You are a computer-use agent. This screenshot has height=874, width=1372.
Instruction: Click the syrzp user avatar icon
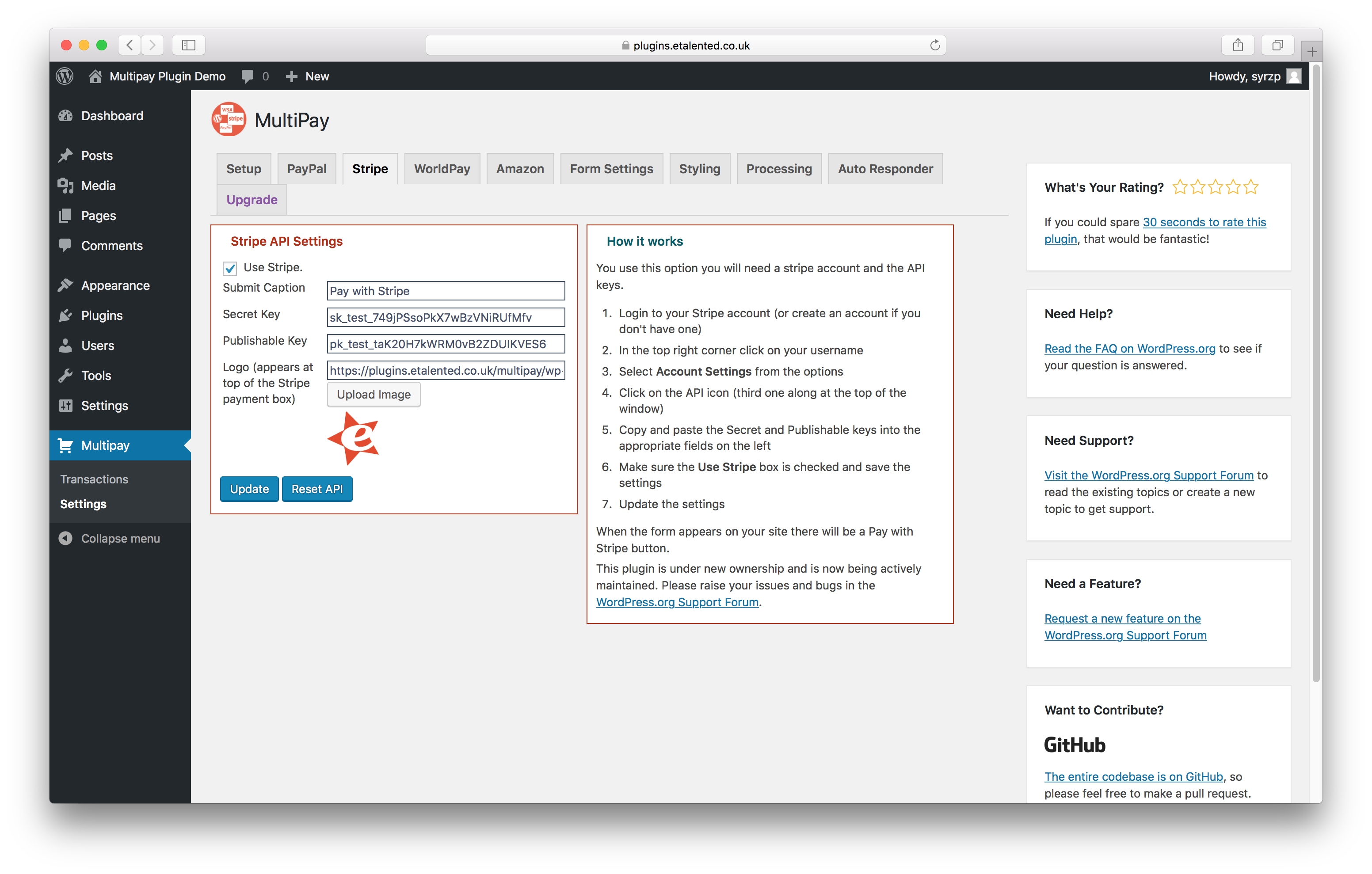tap(1294, 76)
